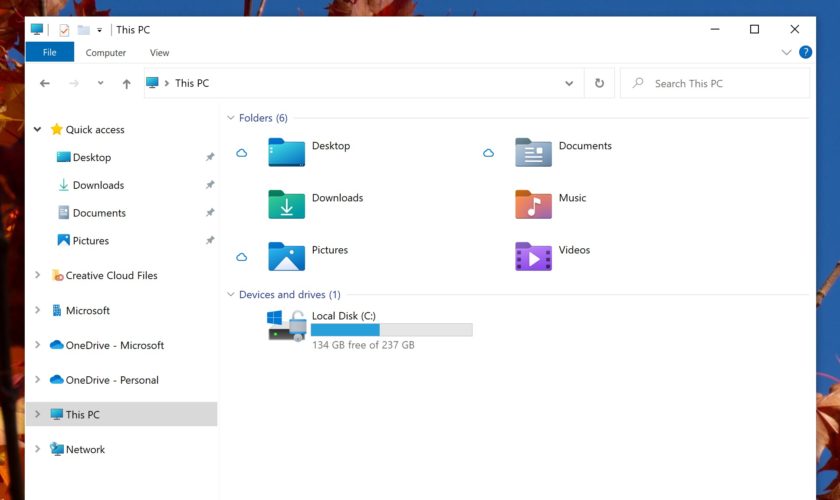The image size is (840, 500).
Task: Open the Music folder icon
Action: 533,204
